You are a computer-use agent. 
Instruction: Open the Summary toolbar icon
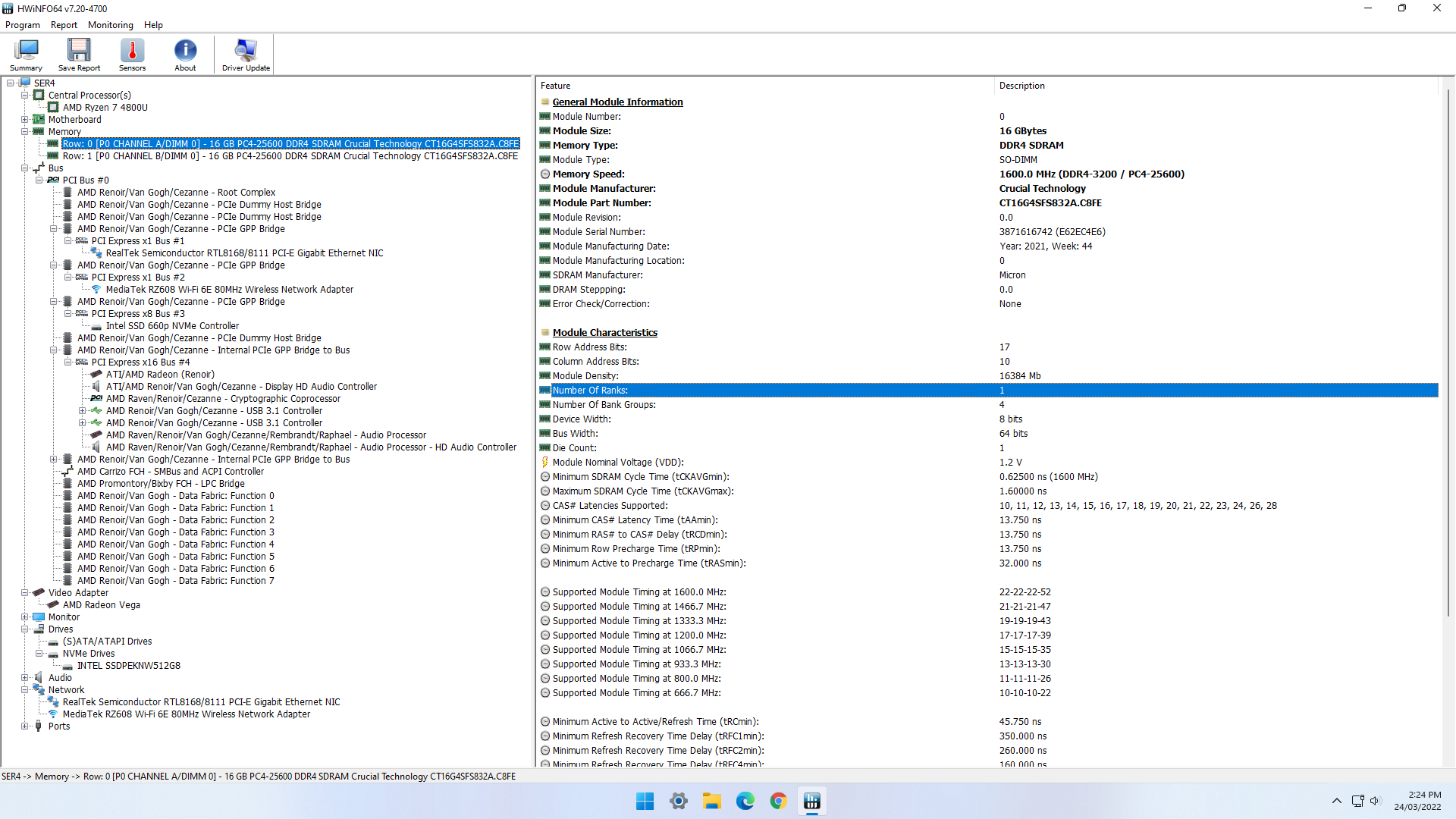(26, 55)
